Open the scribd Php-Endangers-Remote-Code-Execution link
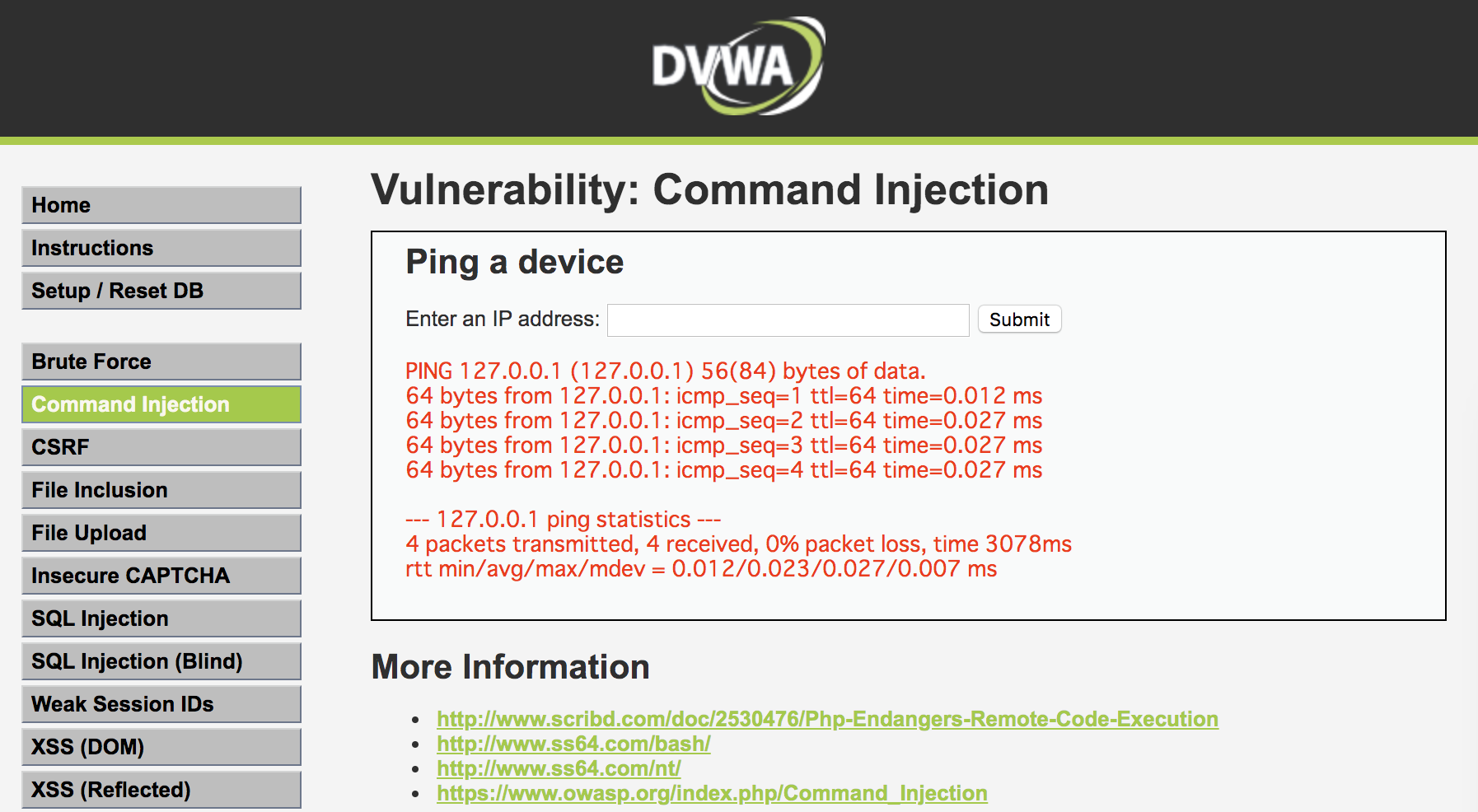1478x812 pixels. [x=827, y=719]
